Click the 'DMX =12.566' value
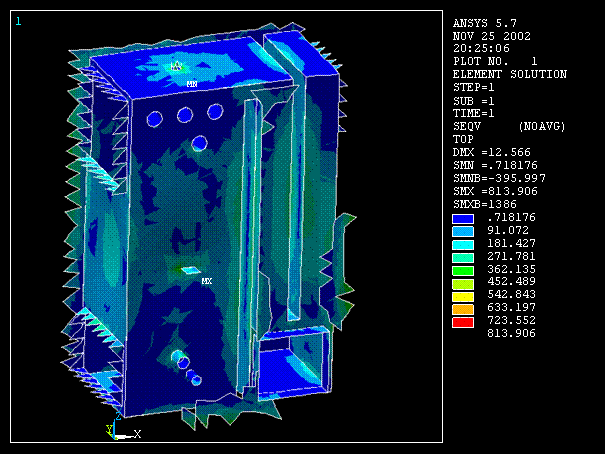 492,152
